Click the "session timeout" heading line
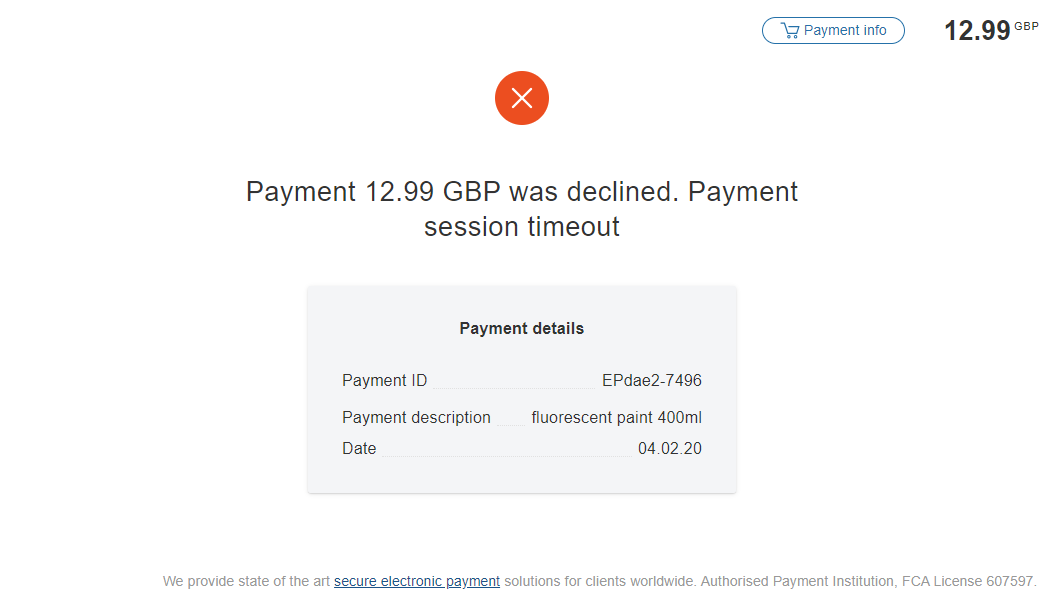Screen dimensions: 1049x615 522,227
